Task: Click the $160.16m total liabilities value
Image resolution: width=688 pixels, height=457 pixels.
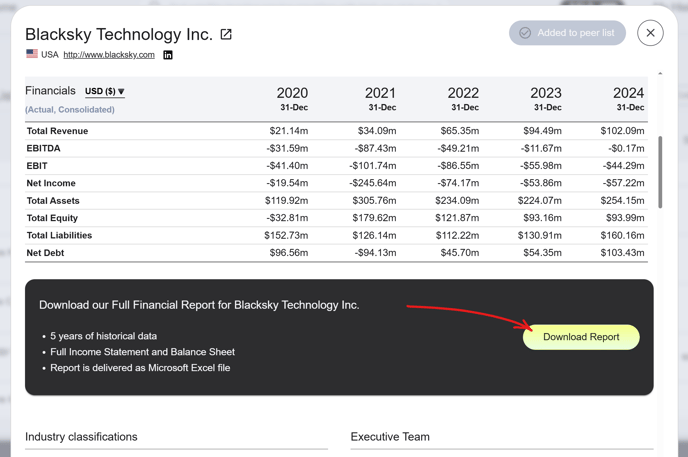Action: [x=622, y=235]
